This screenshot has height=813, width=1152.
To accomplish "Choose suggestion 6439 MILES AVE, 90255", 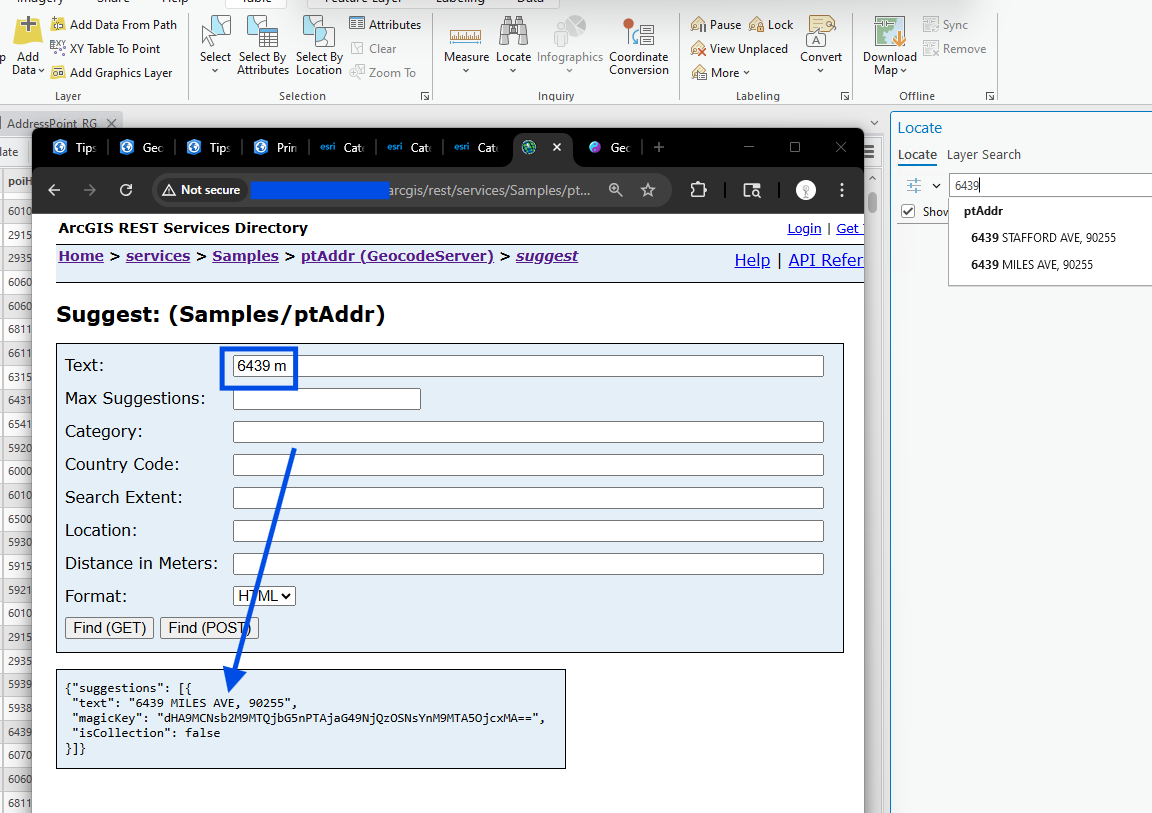I will coord(1032,265).
